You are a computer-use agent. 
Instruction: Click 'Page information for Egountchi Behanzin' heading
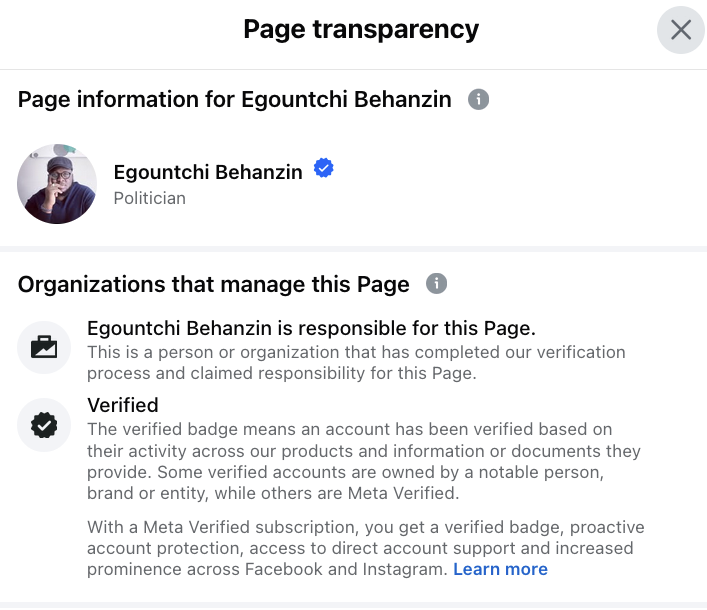pyautogui.click(x=235, y=100)
